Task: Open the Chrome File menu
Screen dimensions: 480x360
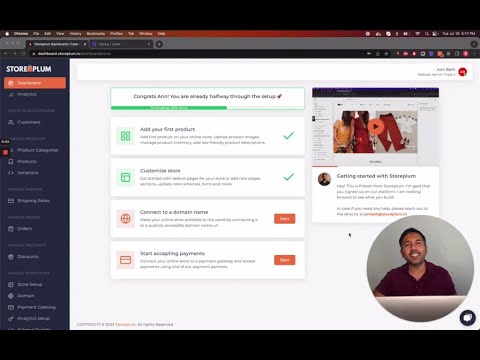Action: pos(36,34)
